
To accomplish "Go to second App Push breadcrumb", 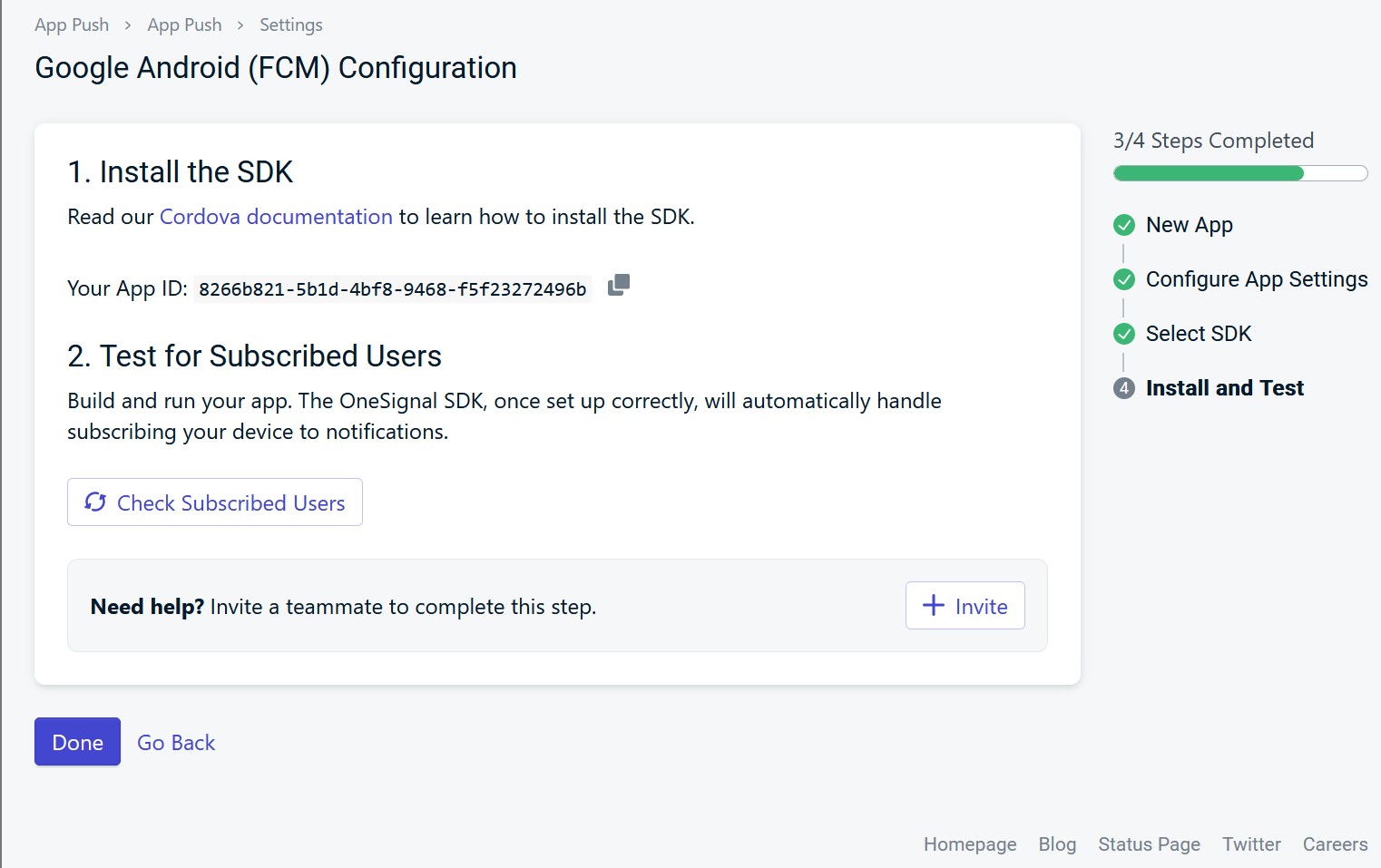I will 184,25.
